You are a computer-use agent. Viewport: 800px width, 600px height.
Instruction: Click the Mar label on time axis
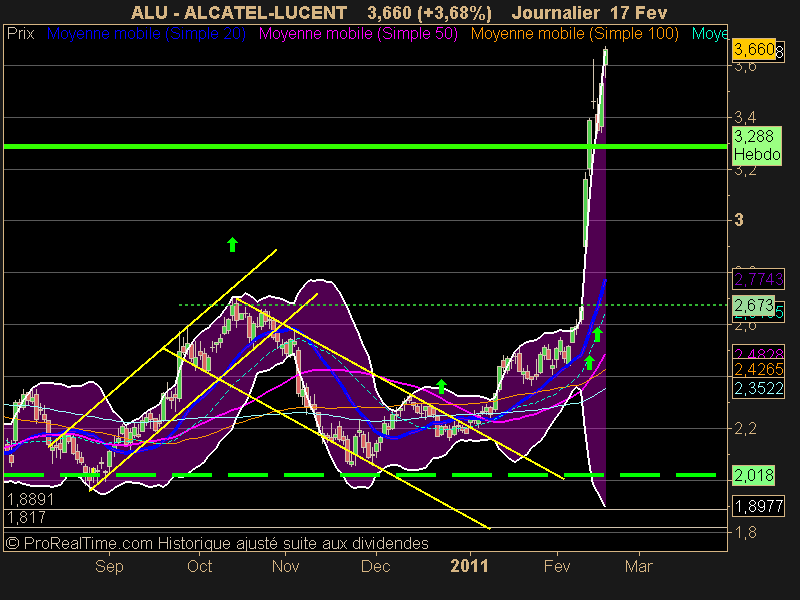(639, 566)
